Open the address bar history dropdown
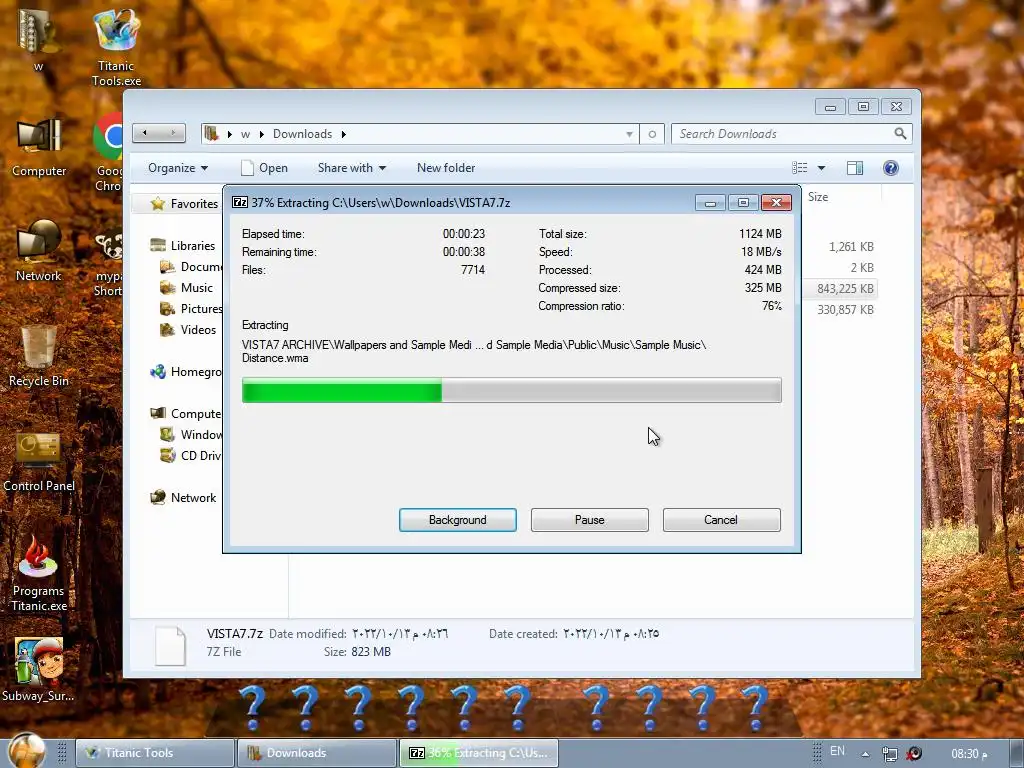The width and height of the screenshot is (1024, 768). point(629,134)
